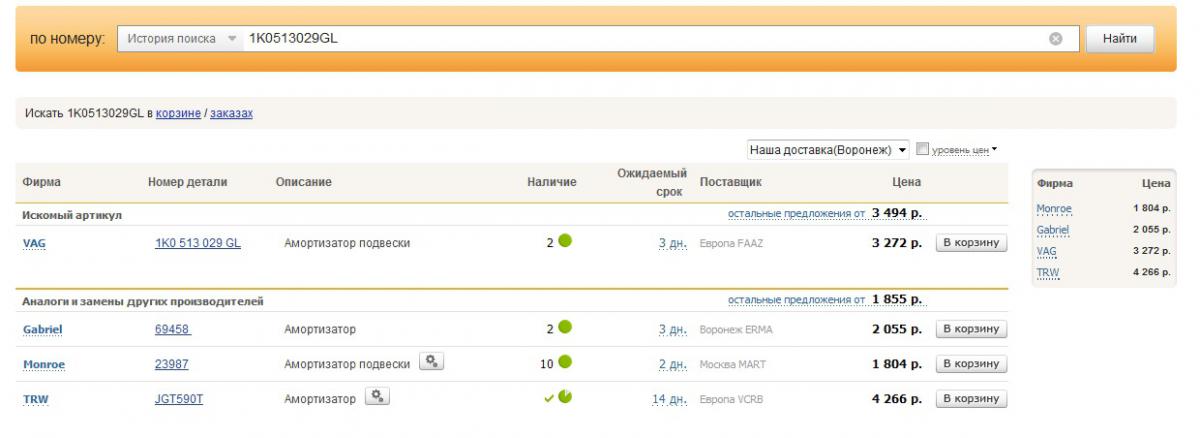Click the Наличие column header
This screenshot has height=438, width=1200.
(x=552, y=182)
